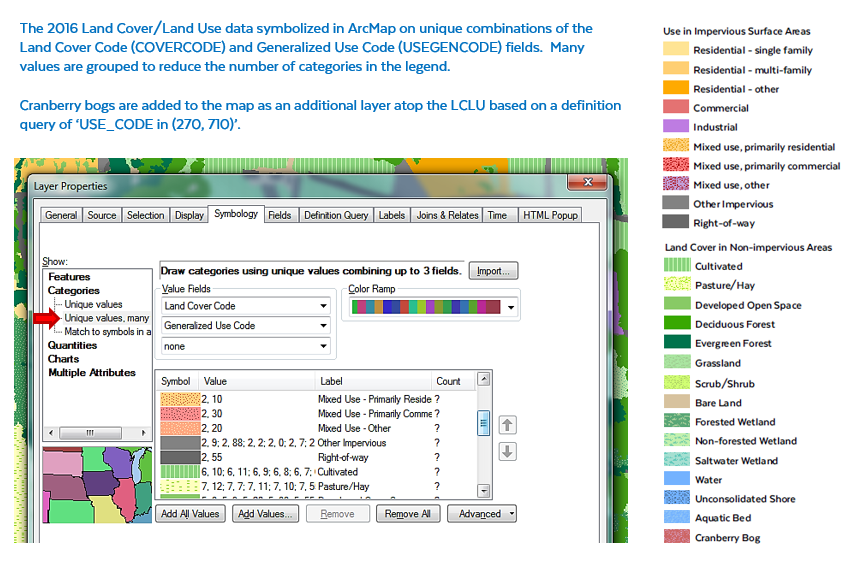Screen dimensions: 858x561
Task: Click the Pasture/Hay symbol in the list
Action: point(180,486)
